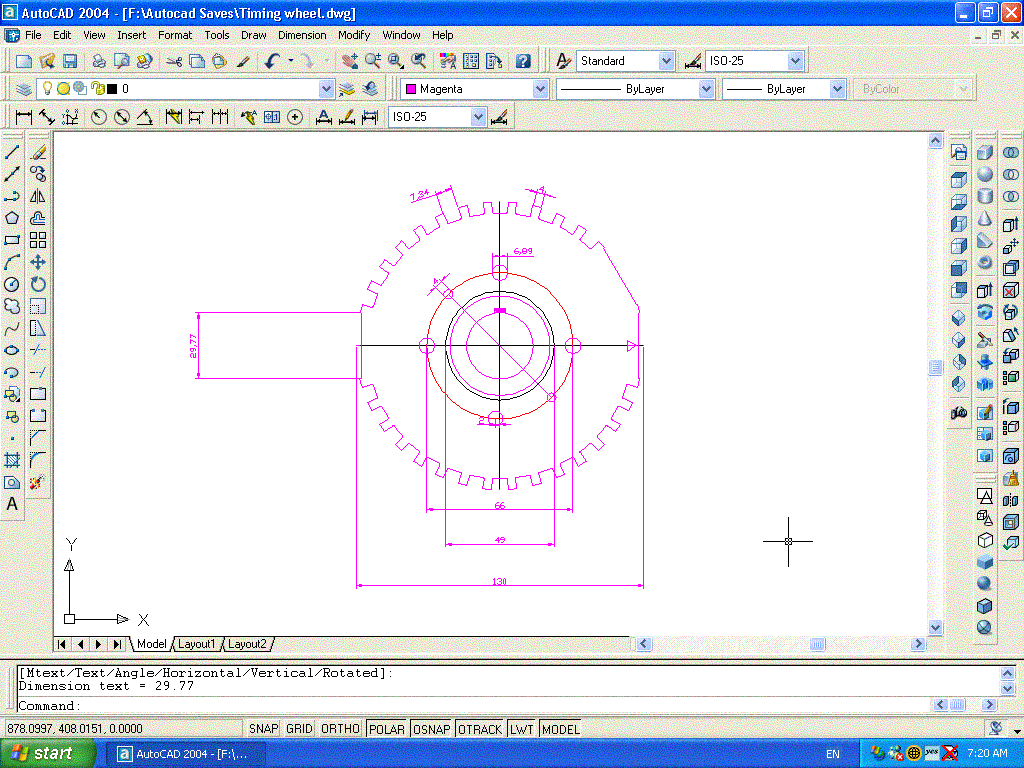Select the Mirror modify tool
This screenshot has height=768, width=1024.
click(38, 197)
